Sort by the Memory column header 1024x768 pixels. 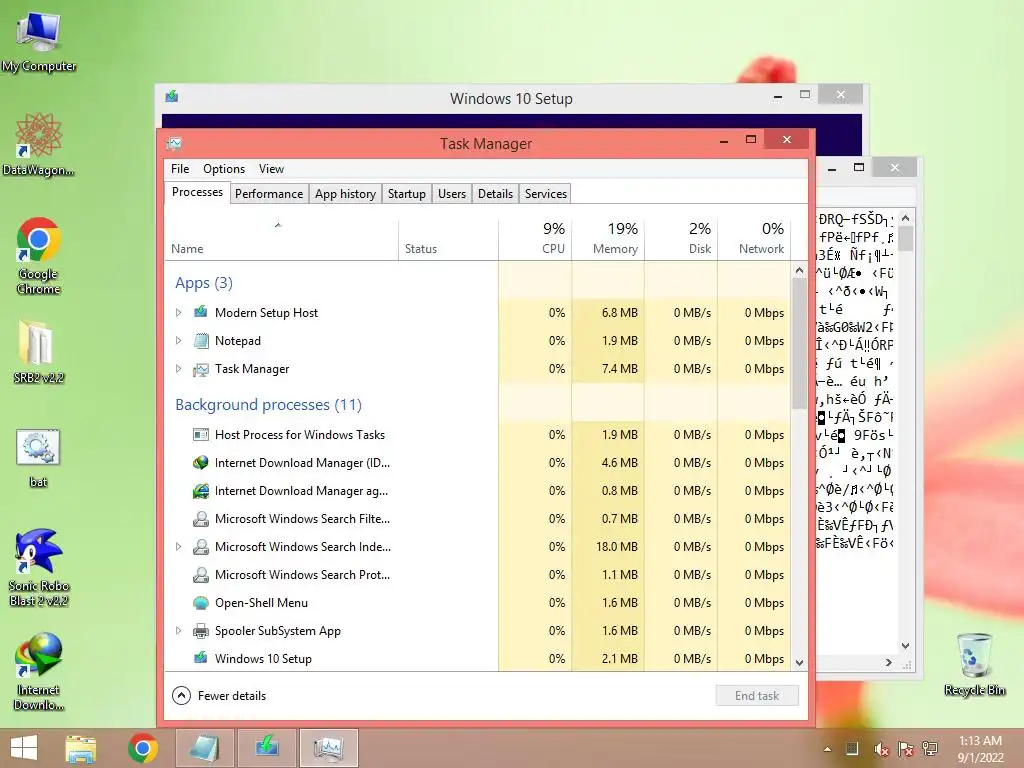608,240
